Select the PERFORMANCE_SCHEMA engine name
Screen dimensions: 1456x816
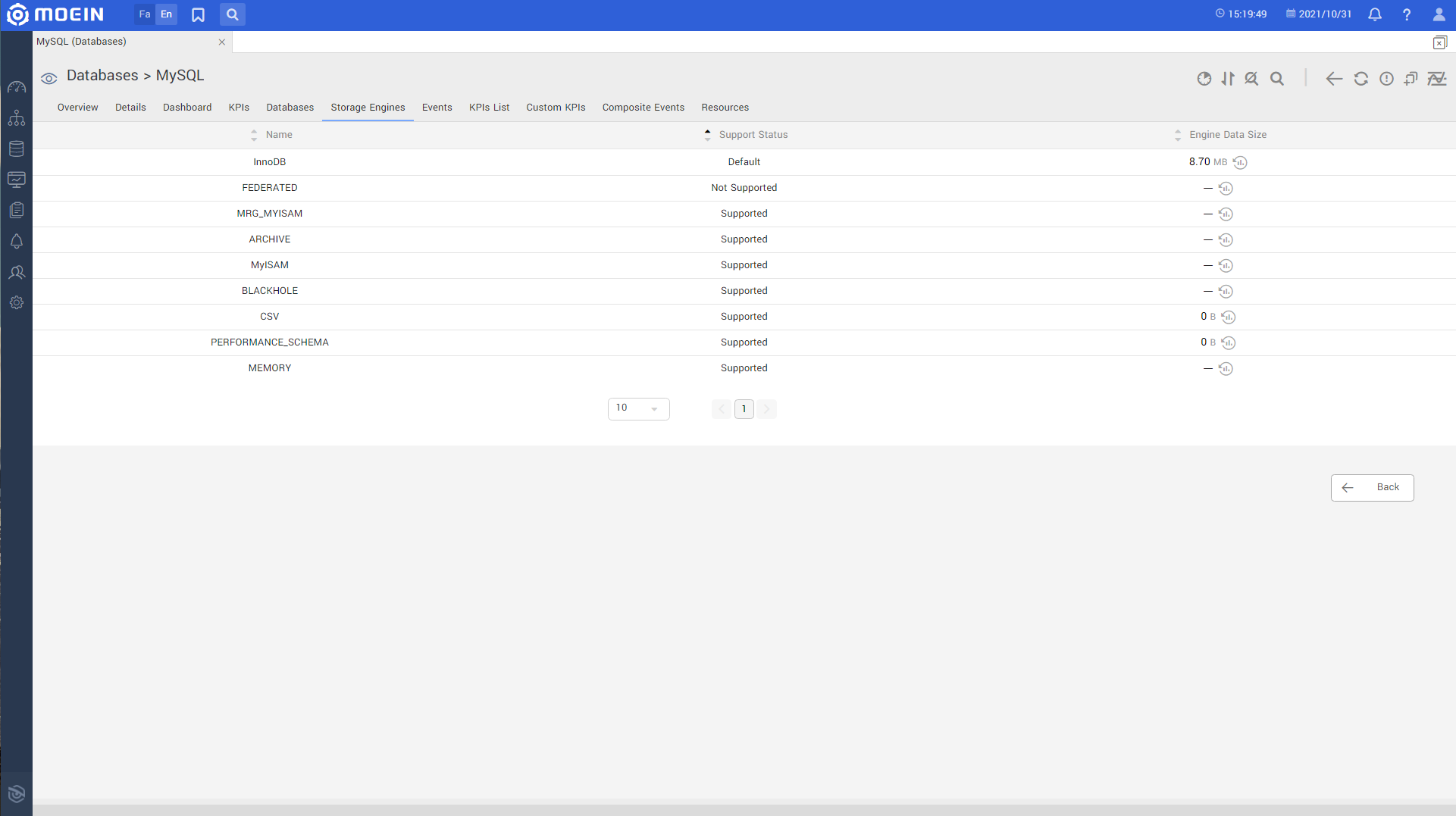tap(270, 342)
